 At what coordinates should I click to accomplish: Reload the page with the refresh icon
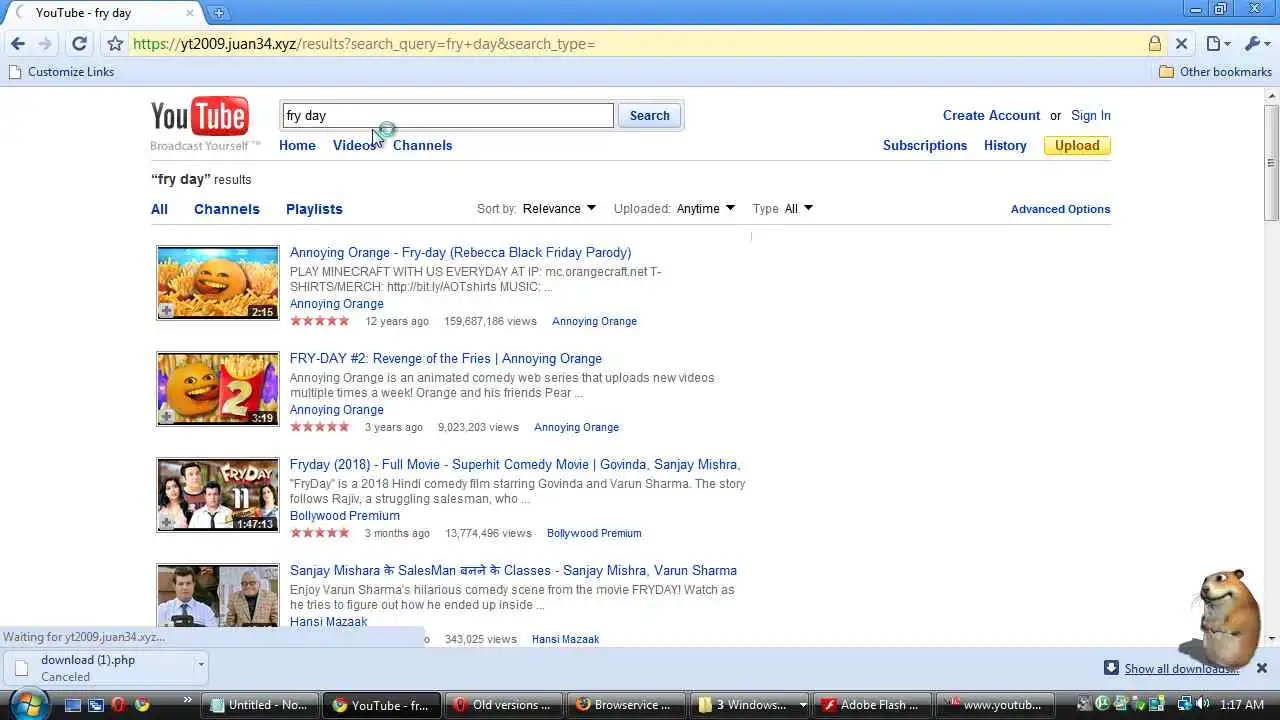tap(79, 44)
